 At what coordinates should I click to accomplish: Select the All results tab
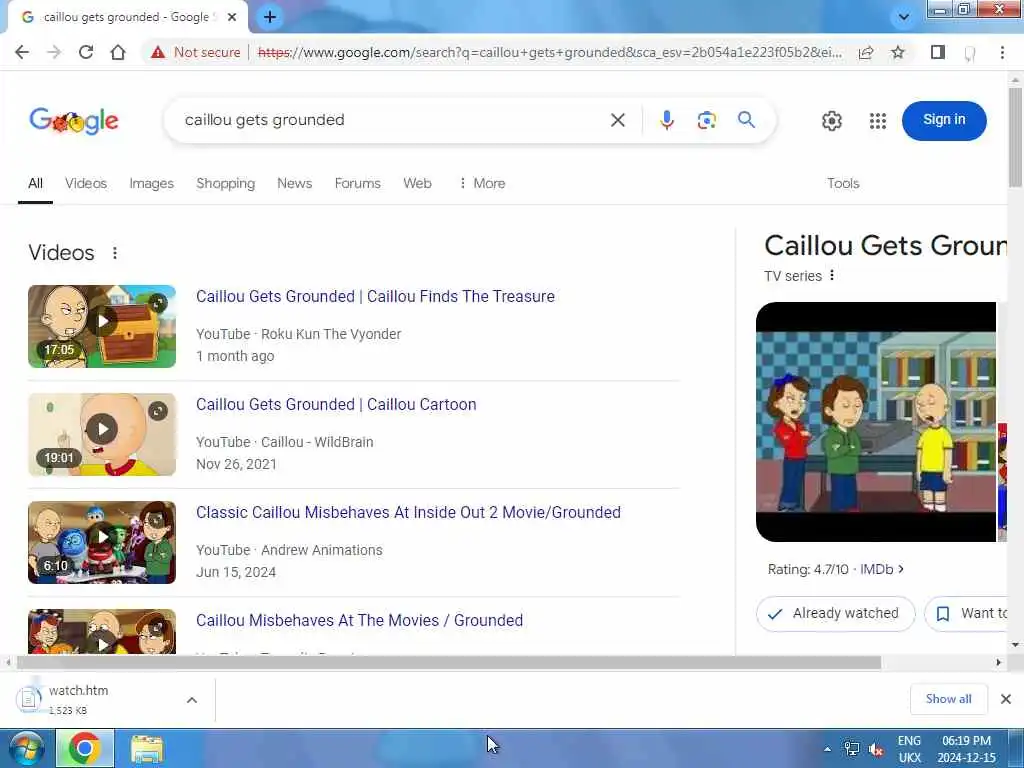click(x=35, y=184)
